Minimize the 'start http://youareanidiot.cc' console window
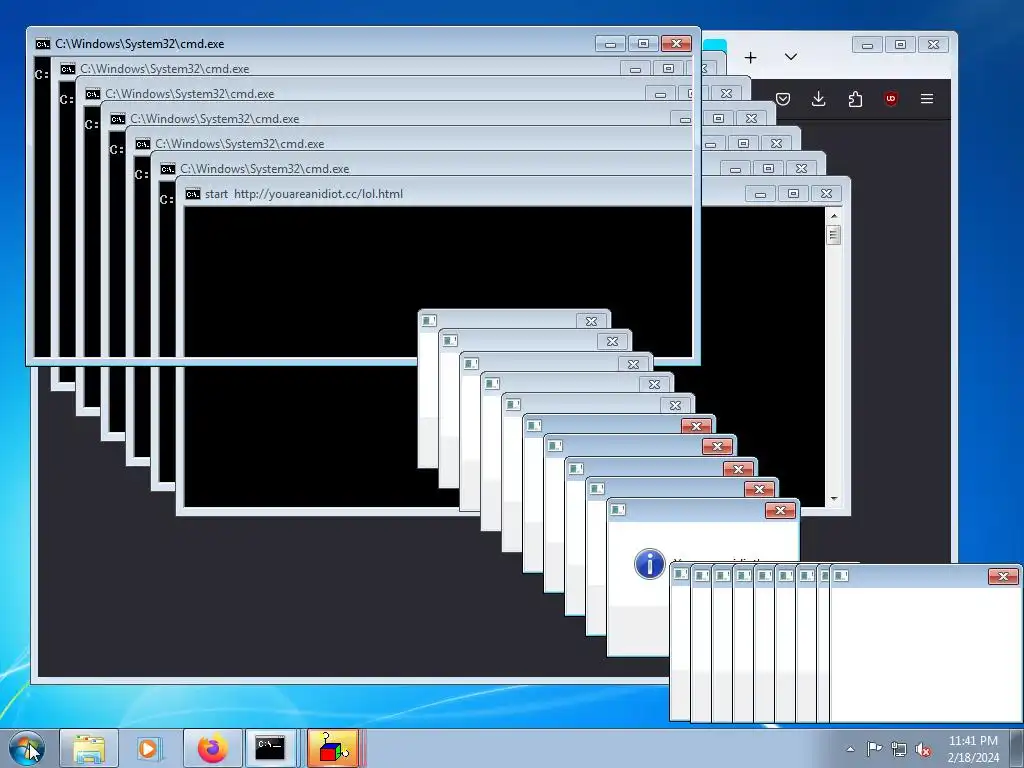Viewport: 1024px width, 768px height. click(760, 193)
